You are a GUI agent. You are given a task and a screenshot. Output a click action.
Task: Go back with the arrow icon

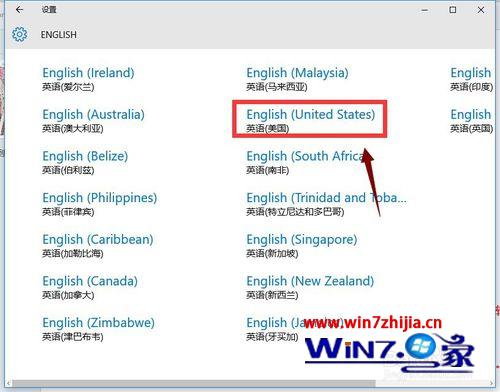point(19,10)
